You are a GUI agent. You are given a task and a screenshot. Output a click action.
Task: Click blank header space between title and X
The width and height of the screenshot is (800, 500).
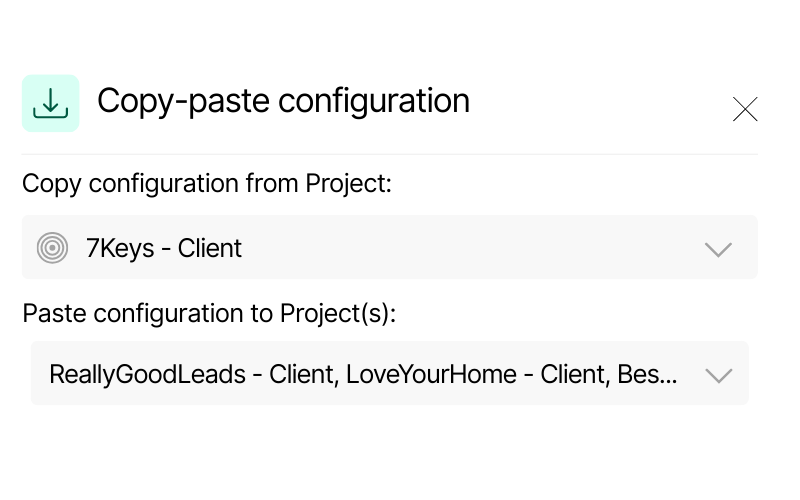(600, 103)
